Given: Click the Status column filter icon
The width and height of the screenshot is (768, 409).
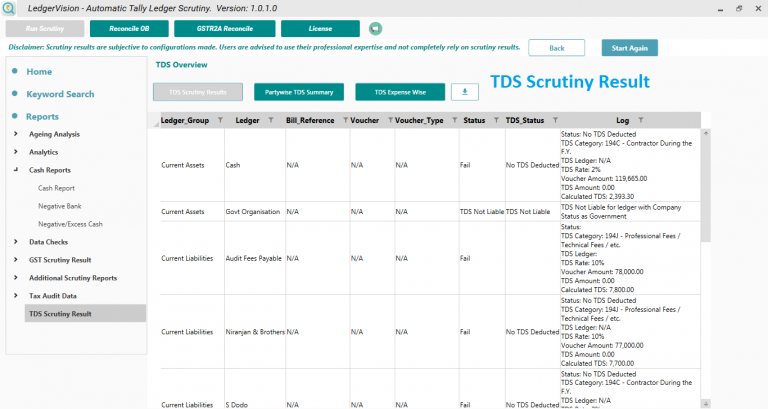Looking at the screenshot, I should [495, 120].
